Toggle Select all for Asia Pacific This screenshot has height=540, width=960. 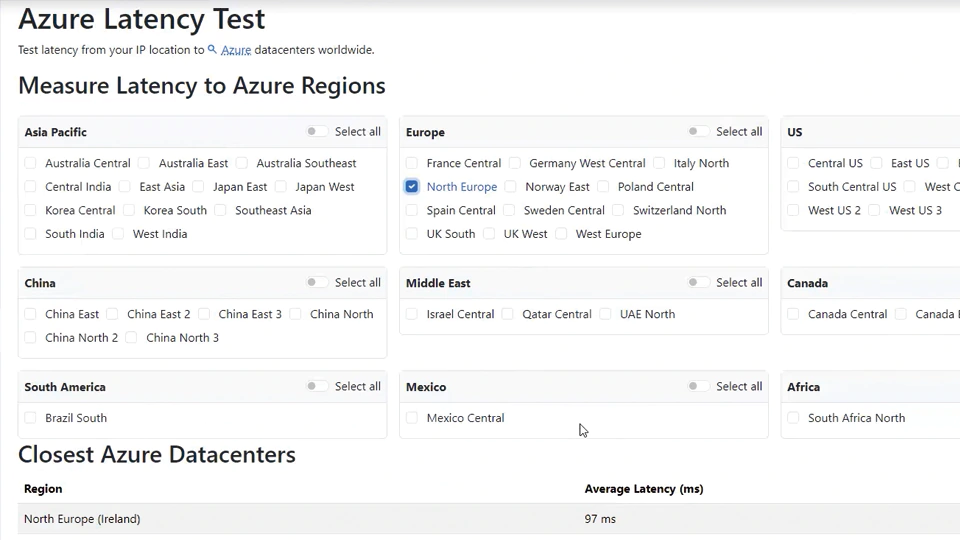click(317, 132)
